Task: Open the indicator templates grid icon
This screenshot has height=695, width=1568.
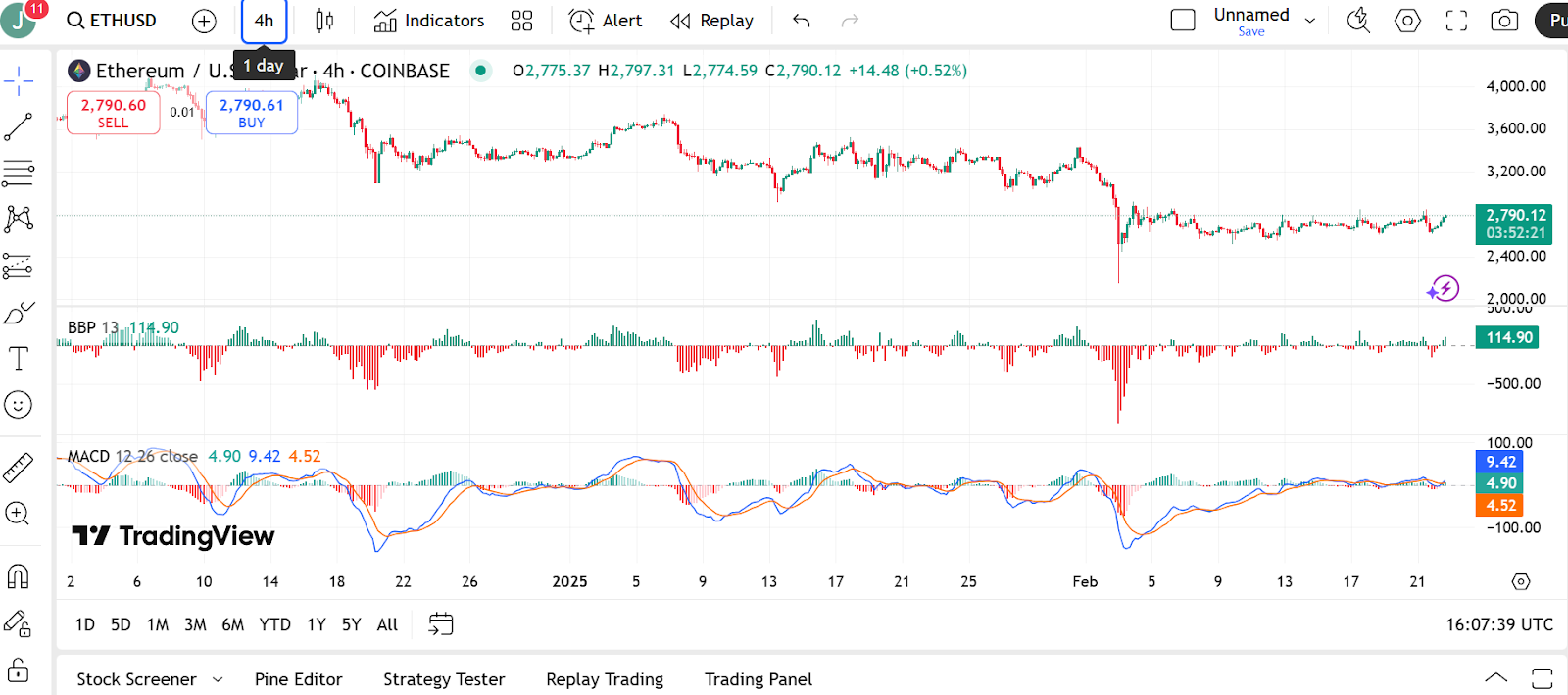Action: [x=522, y=21]
